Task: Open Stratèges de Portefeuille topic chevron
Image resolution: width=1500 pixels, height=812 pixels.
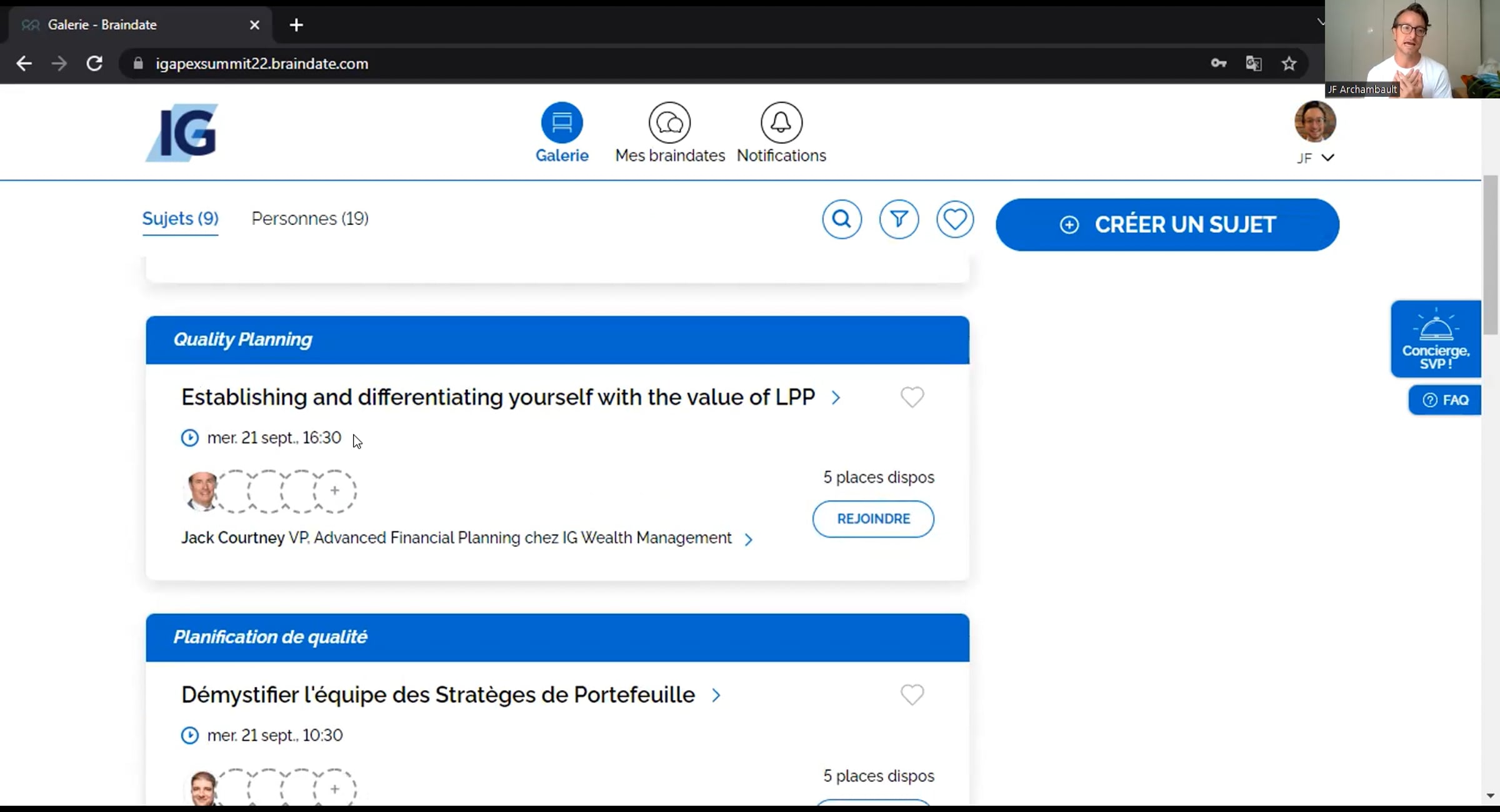Action: [x=716, y=695]
